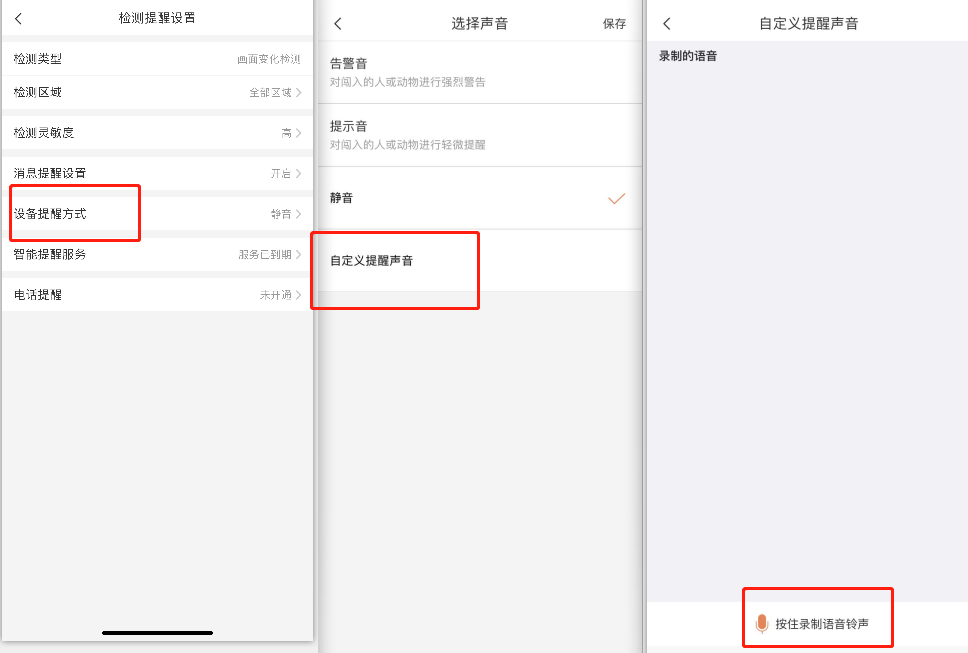
Task: Go back from the 自定义提醒声音 page
Action: coord(667,24)
